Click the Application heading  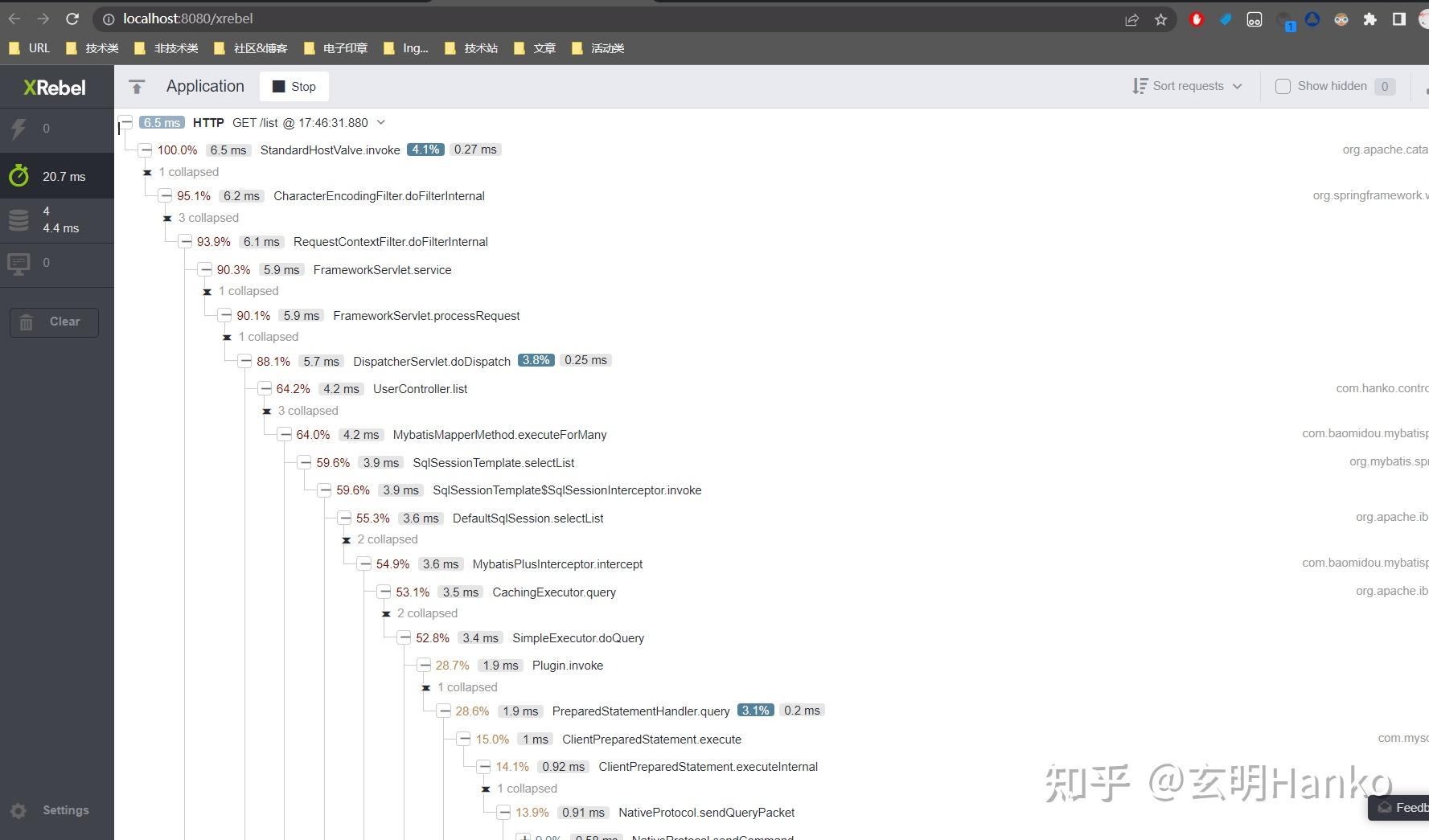205,86
